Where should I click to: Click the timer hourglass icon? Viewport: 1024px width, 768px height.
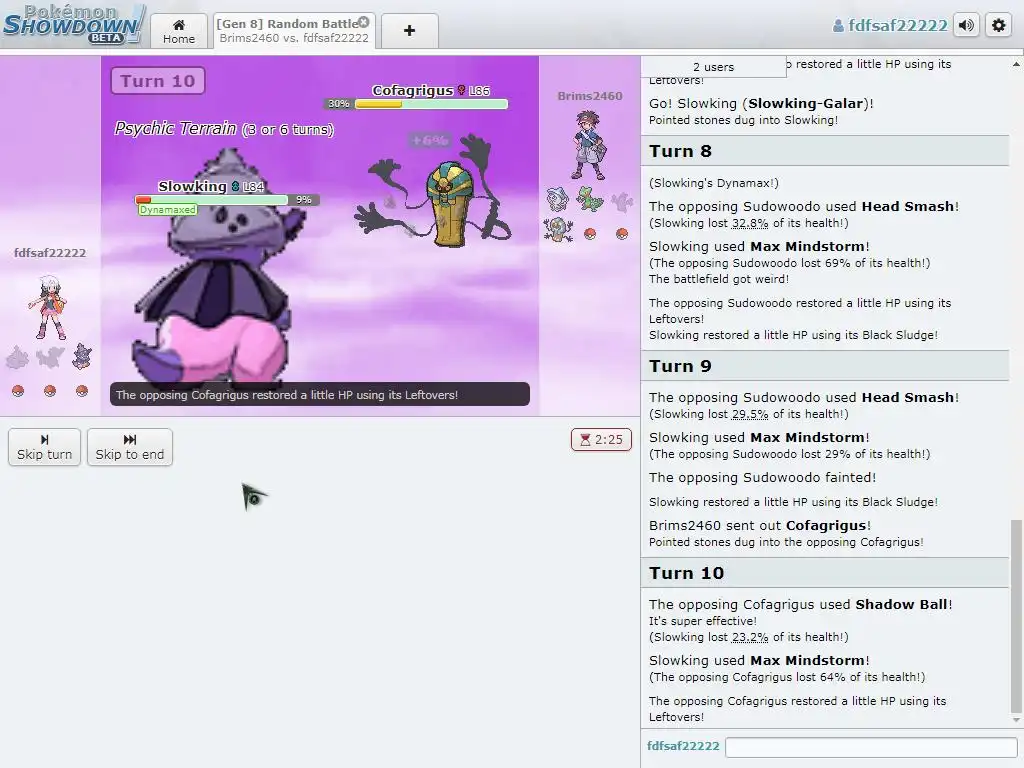tap(585, 440)
